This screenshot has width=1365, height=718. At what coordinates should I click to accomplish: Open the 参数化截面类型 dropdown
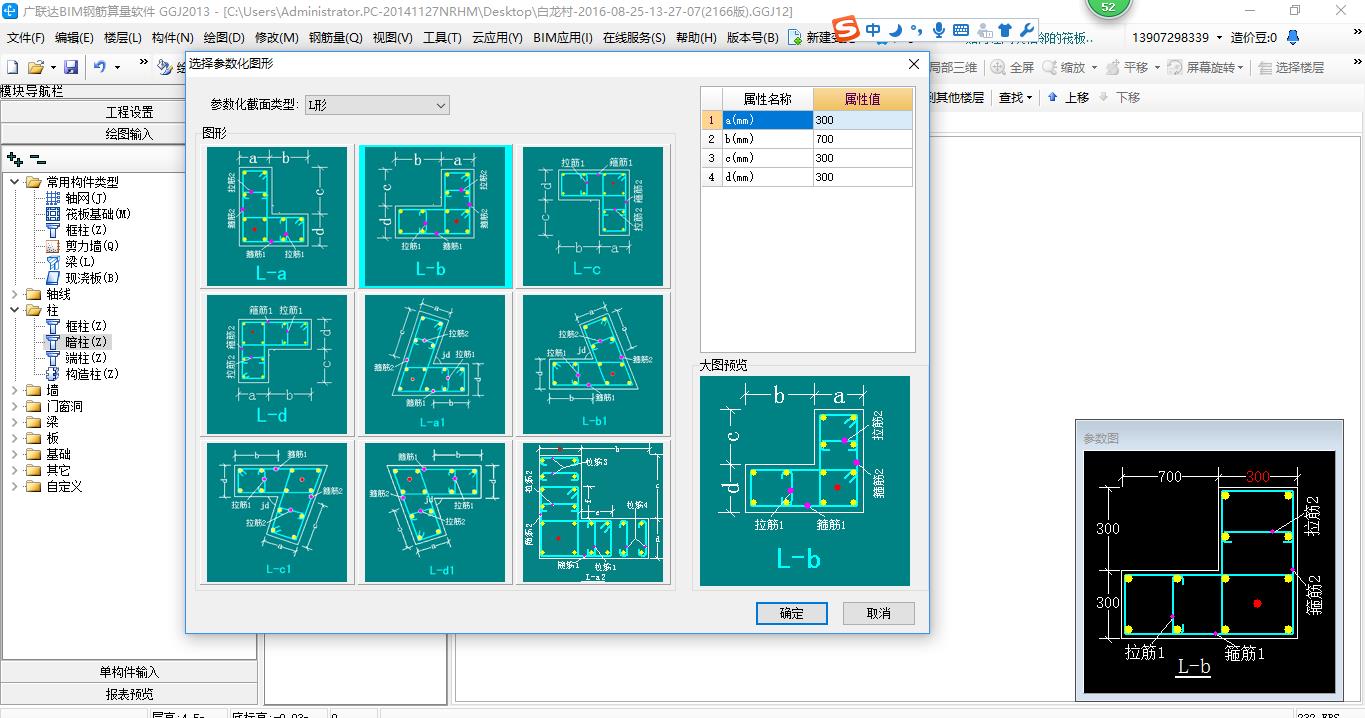click(377, 105)
